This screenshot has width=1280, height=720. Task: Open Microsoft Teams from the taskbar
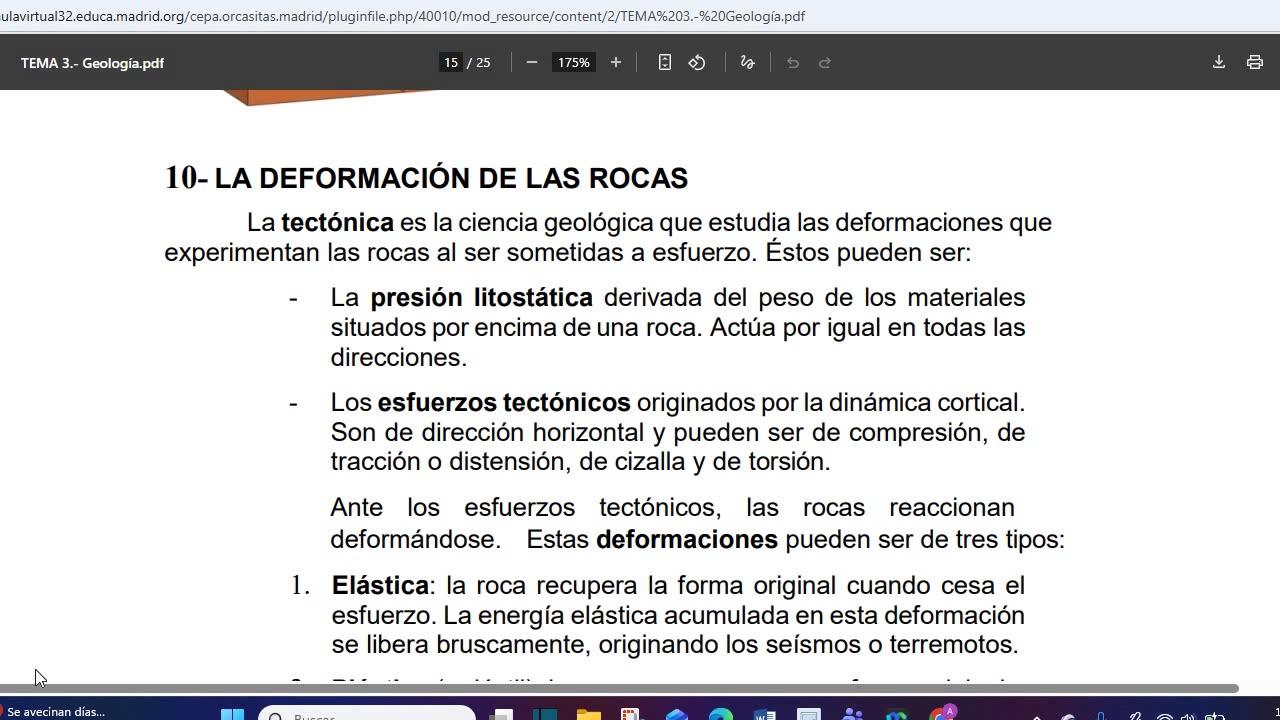(x=853, y=714)
